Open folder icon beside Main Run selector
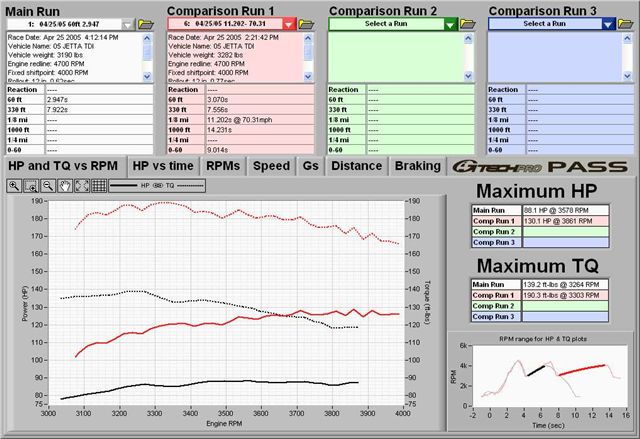The image size is (640, 439). 146,24
